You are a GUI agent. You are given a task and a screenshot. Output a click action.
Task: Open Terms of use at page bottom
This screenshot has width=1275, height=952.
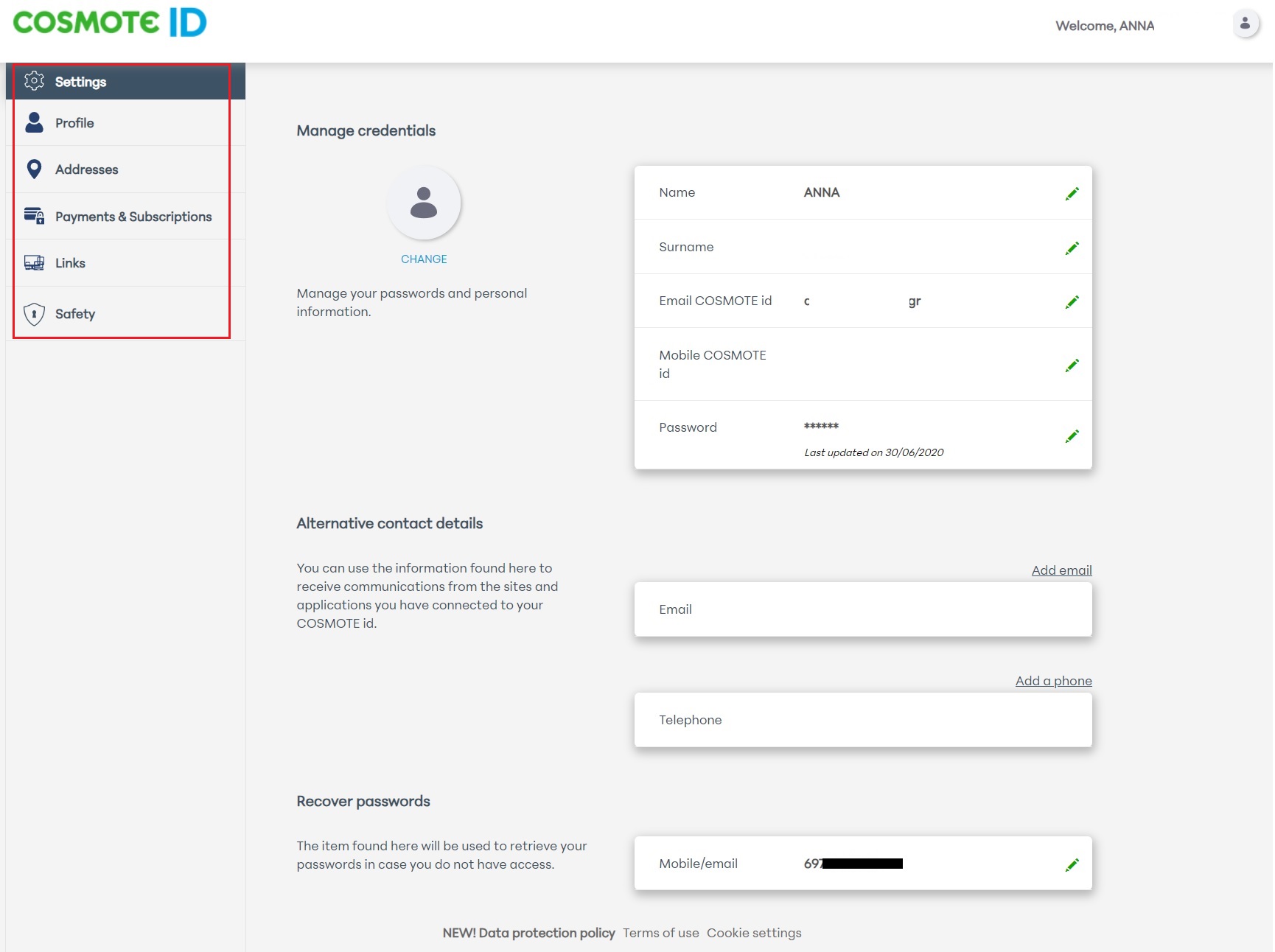pyautogui.click(x=660, y=932)
